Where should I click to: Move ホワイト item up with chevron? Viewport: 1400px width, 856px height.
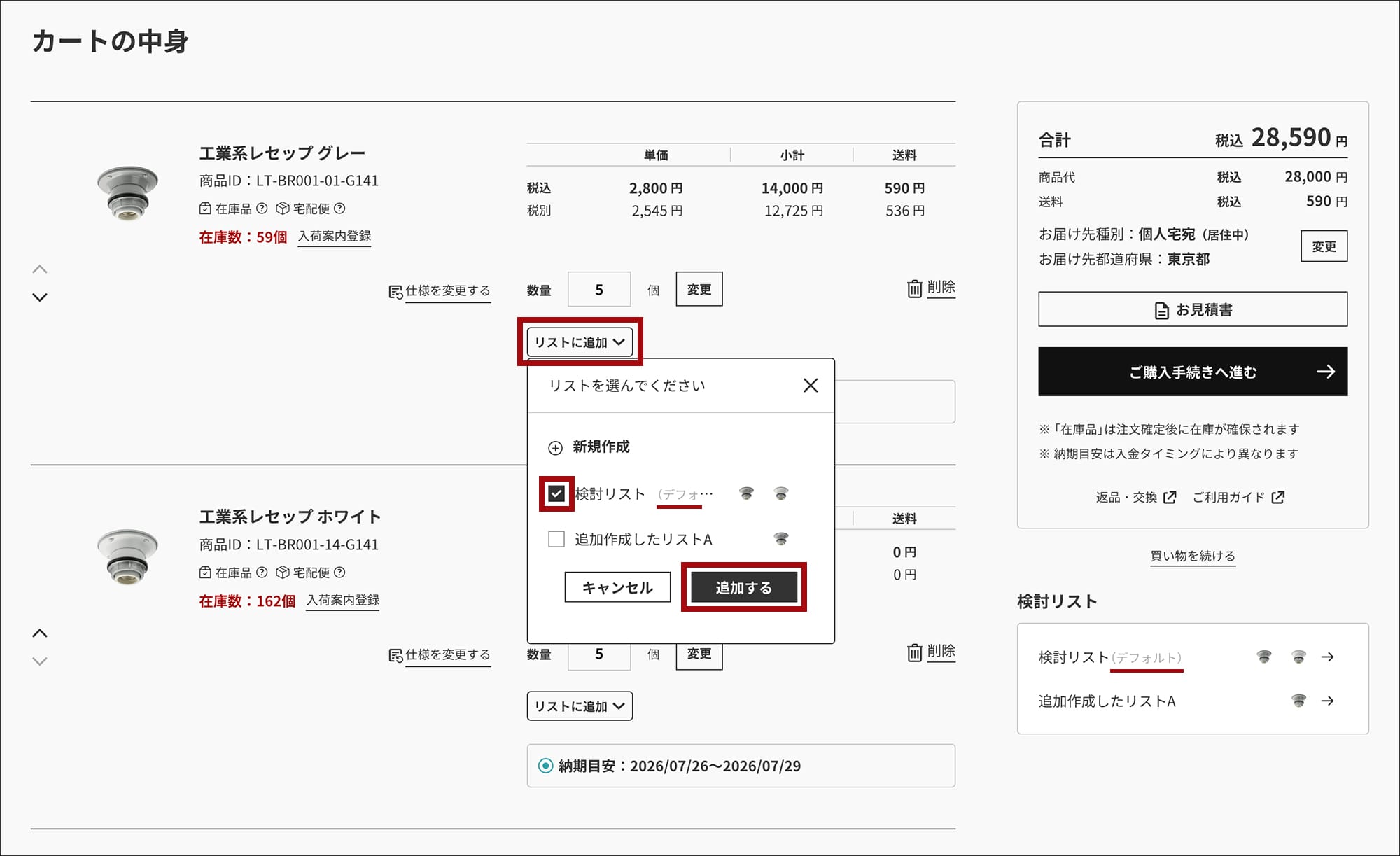tap(40, 633)
